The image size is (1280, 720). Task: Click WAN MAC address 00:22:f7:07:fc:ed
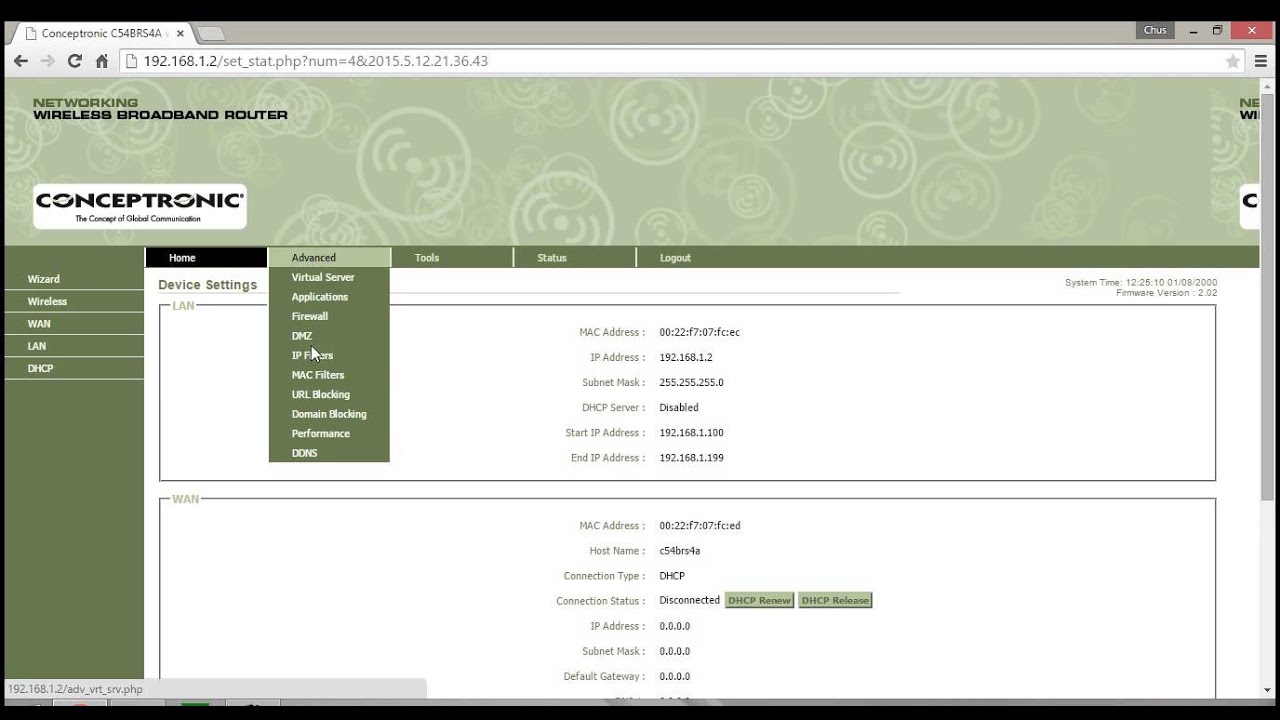pos(700,525)
